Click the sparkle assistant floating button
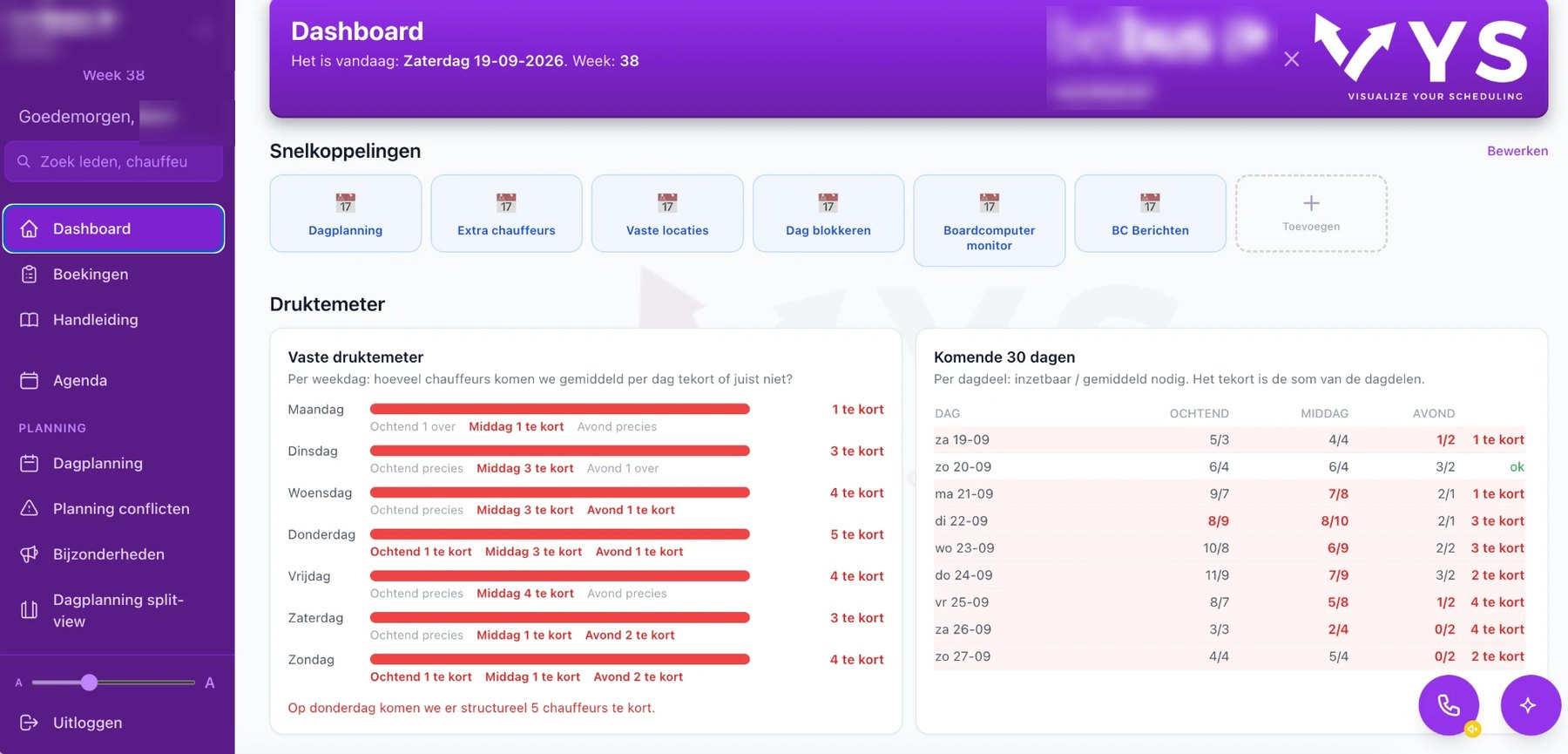This screenshot has height=754, width=1568. [1531, 705]
